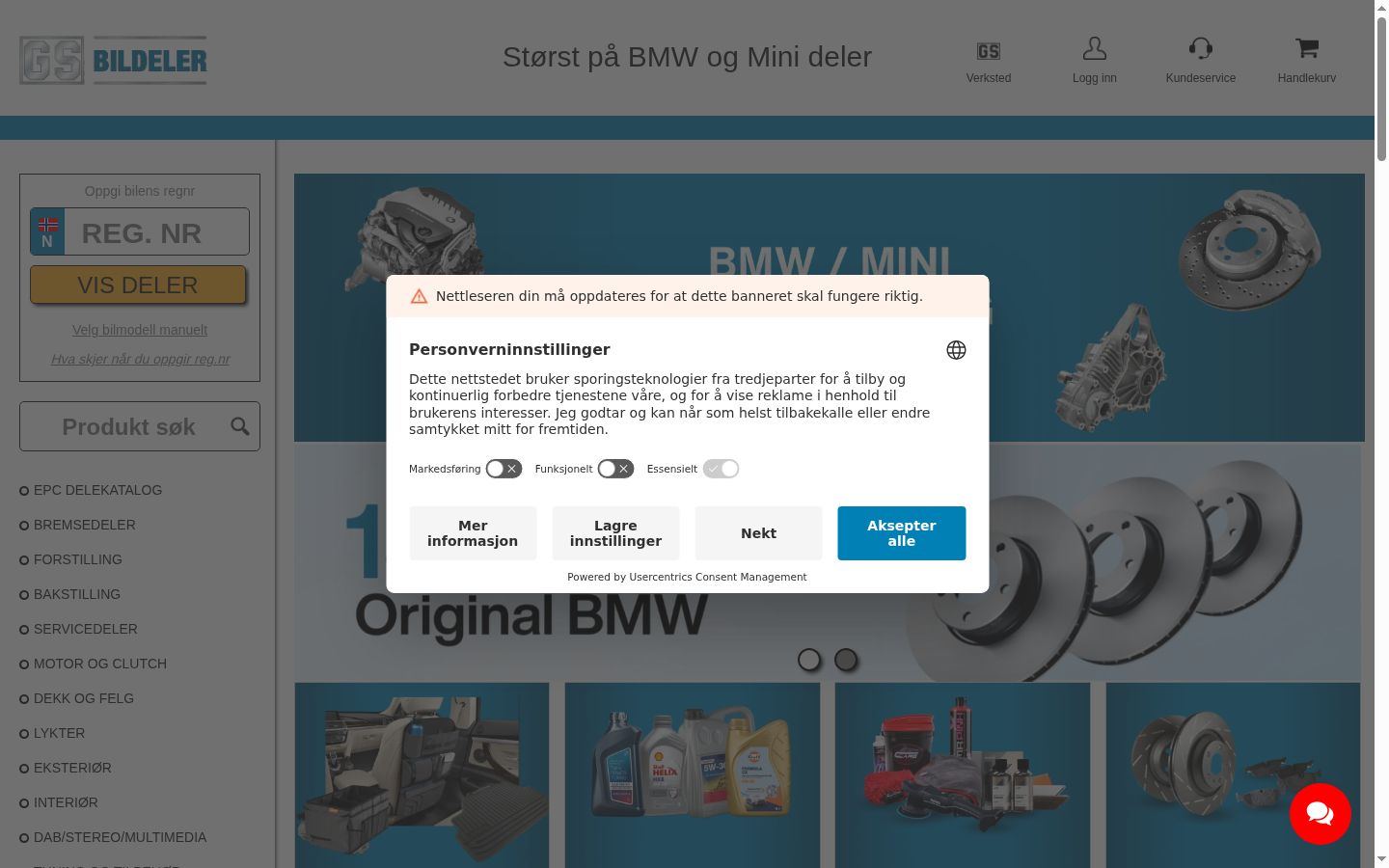Click scrollbar down arrow
The width and height of the screenshot is (1389, 868).
coord(1381,859)
